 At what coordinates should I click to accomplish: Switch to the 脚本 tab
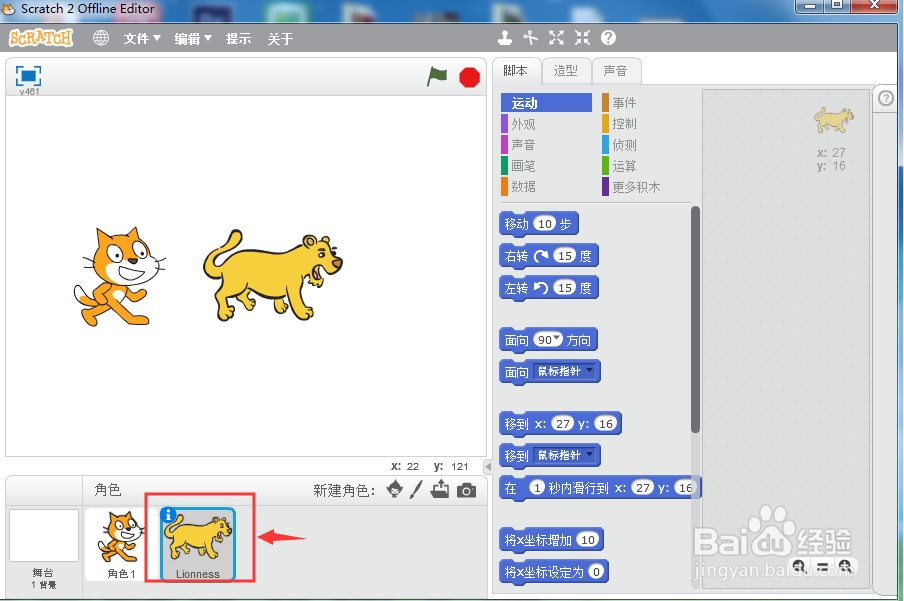tap(515, 71)
